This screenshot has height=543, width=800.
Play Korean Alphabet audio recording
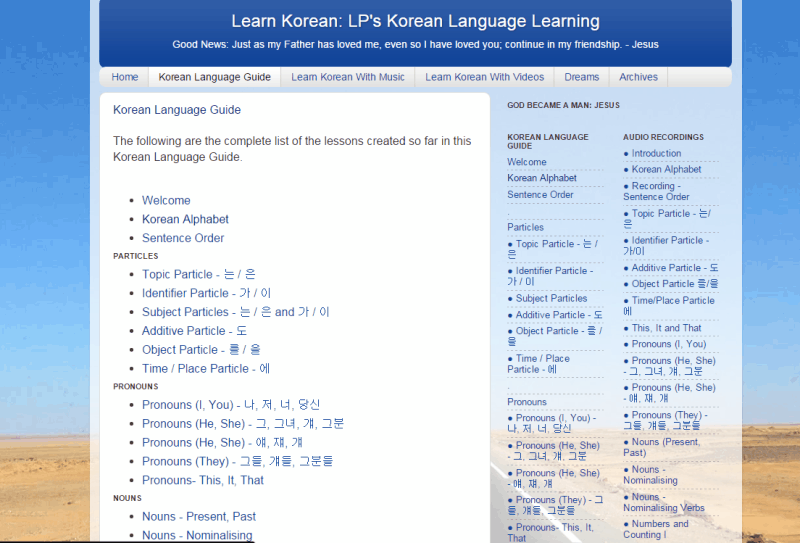(x=662, y=169)
